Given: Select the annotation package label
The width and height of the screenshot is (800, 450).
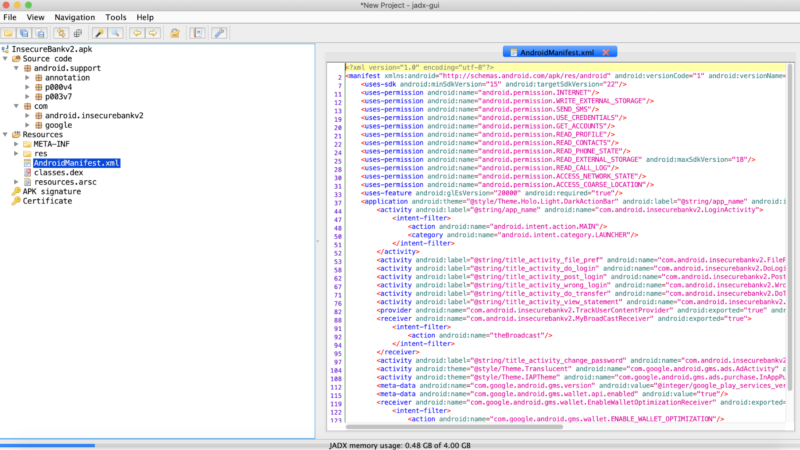Looking at the screenshot, I should click(x=67, y=78).
